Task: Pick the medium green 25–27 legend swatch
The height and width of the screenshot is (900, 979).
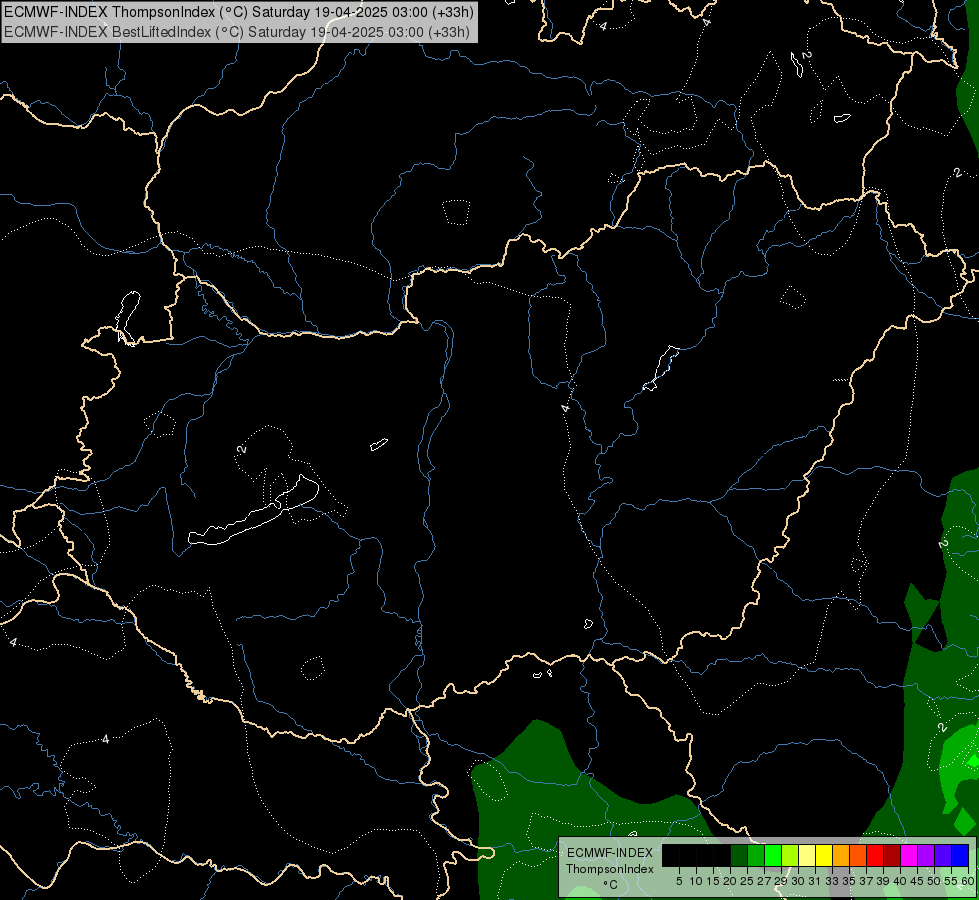Action: (756, 855)
